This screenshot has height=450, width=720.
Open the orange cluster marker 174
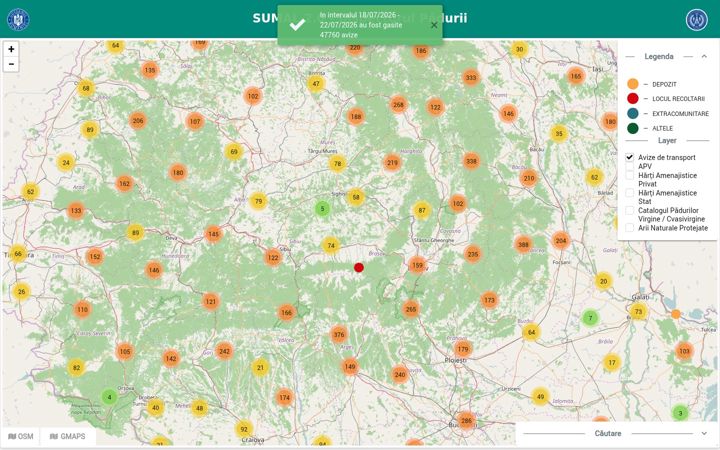pos(285,398)
